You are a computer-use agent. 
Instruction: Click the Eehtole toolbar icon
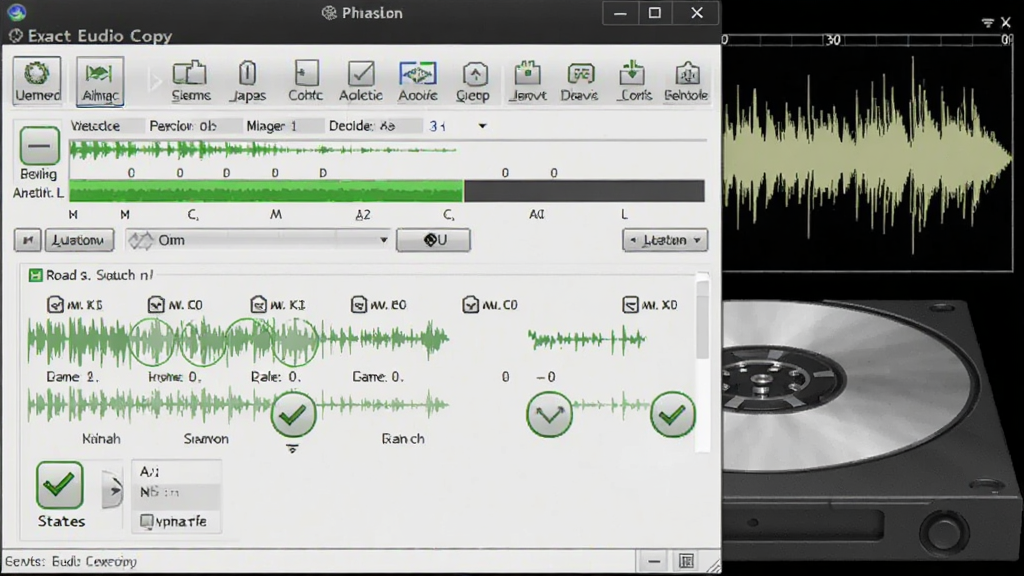point(686,81)
